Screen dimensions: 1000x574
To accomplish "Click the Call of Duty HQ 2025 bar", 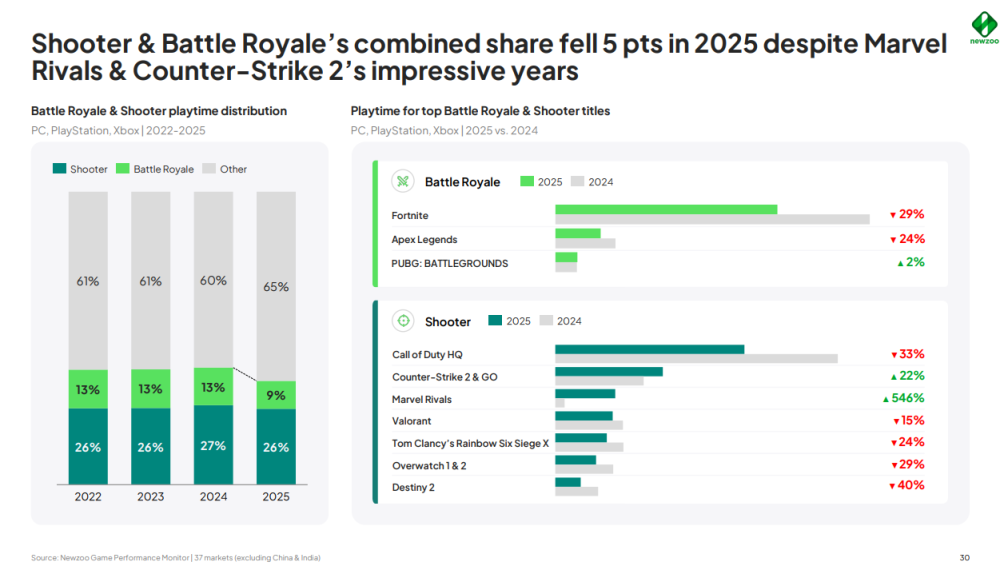I will (649, 349).
